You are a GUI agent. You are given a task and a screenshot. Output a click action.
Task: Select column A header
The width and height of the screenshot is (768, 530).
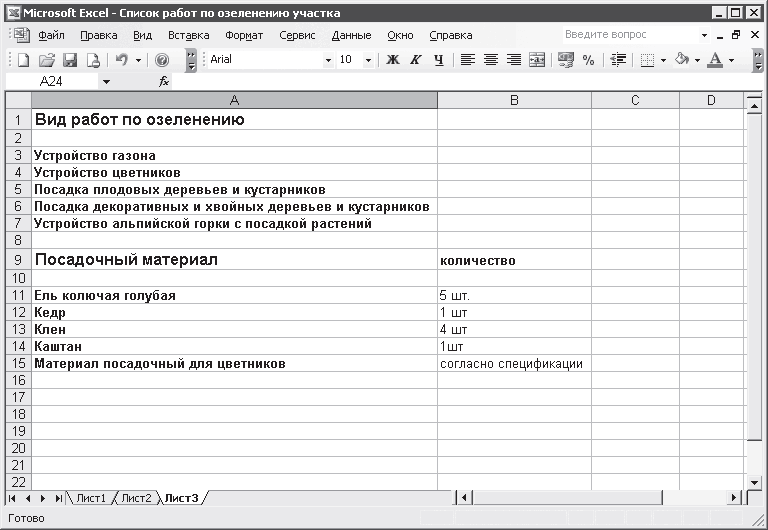235,100
